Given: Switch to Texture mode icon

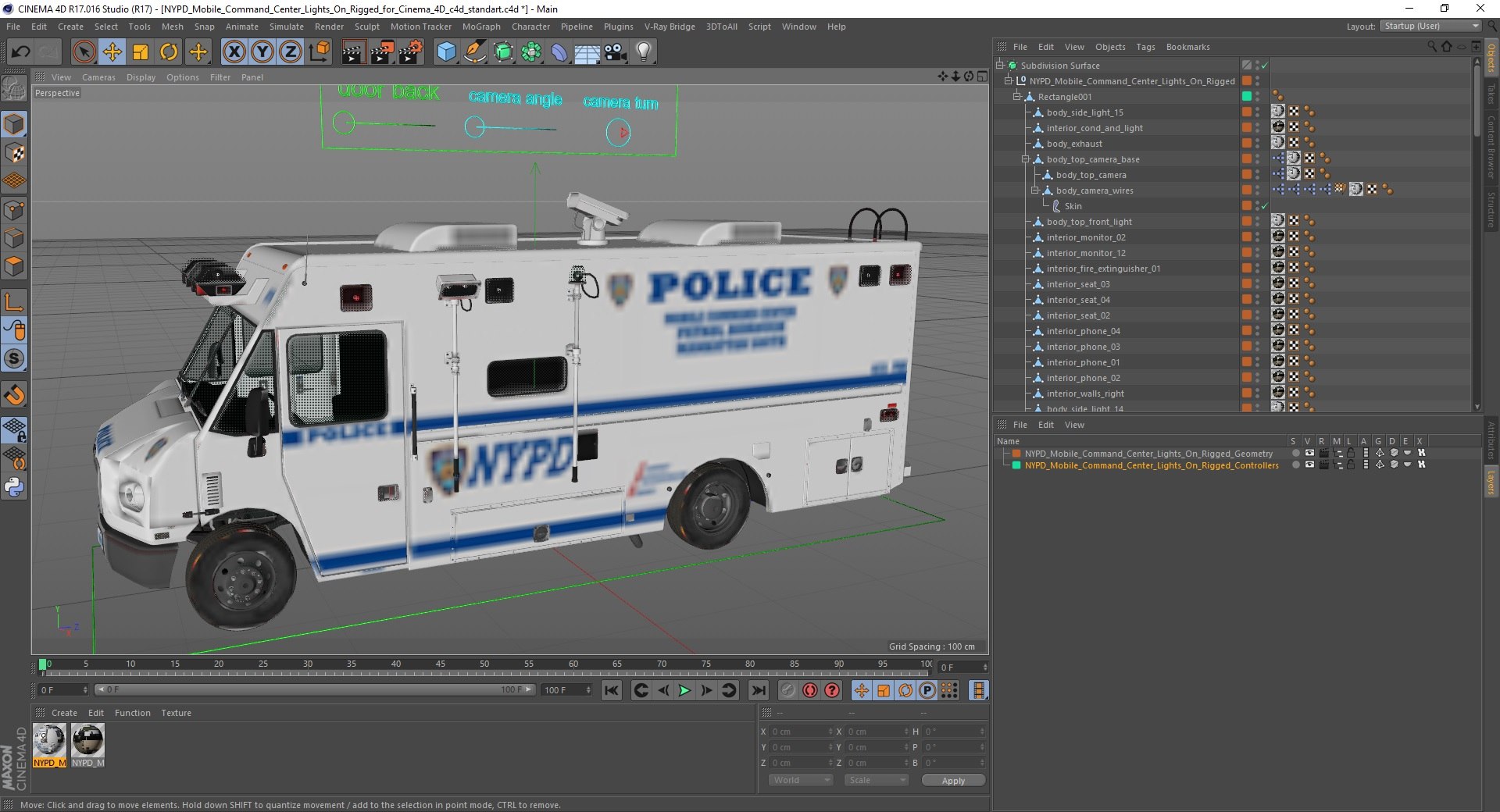Looking at the screenshot, I should 14,153.
